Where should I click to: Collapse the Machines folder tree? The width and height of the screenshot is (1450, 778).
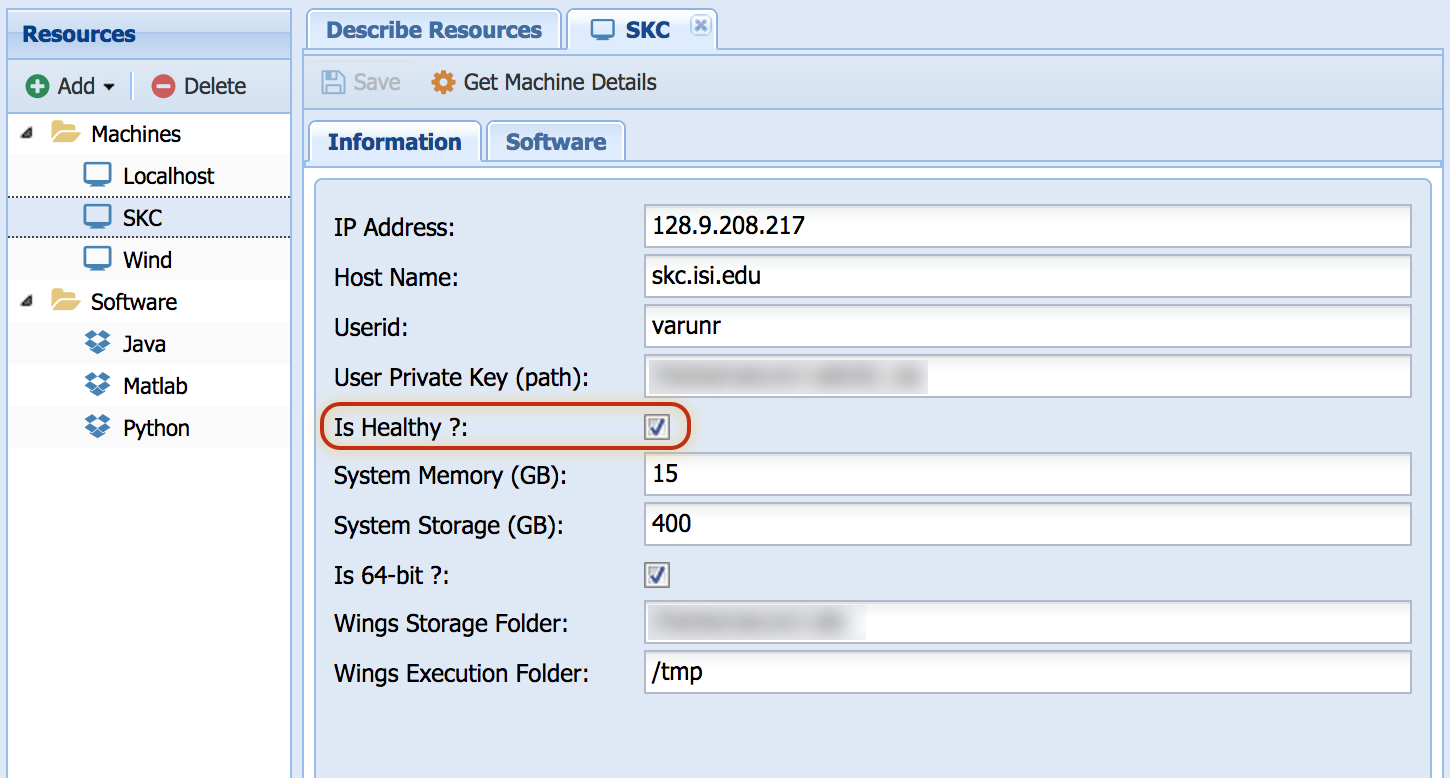coord(27,134)
